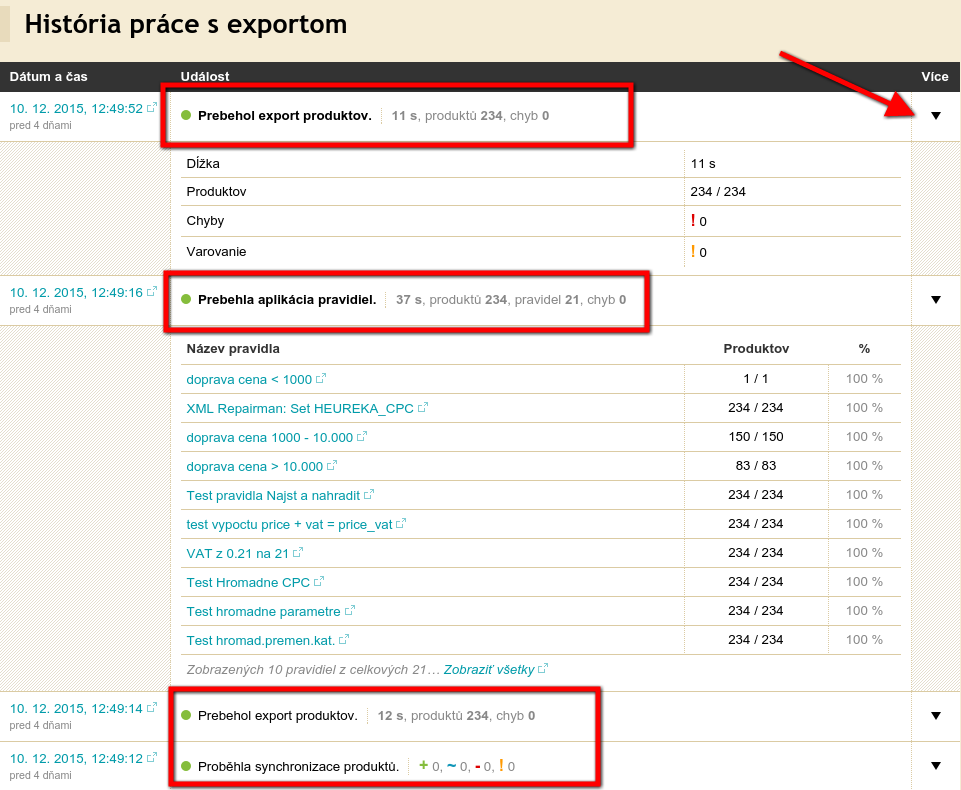Image resolution: width=961 pixels, height=790 pixels.
Task: Open the XML Repairman: Set HEUREKA_CPC rule
Action: (299, 408)
